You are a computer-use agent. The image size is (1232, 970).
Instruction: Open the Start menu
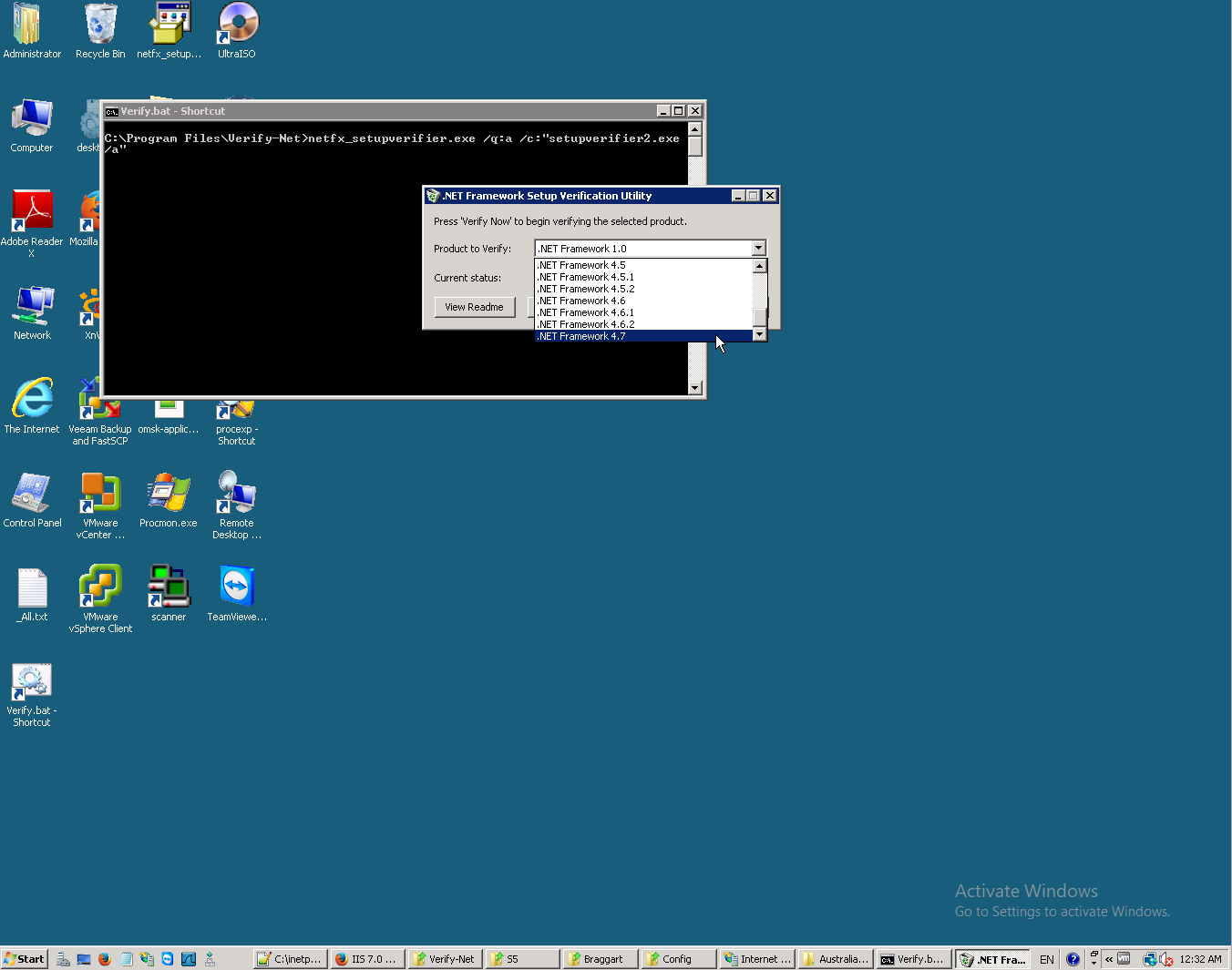click(24, 959)
